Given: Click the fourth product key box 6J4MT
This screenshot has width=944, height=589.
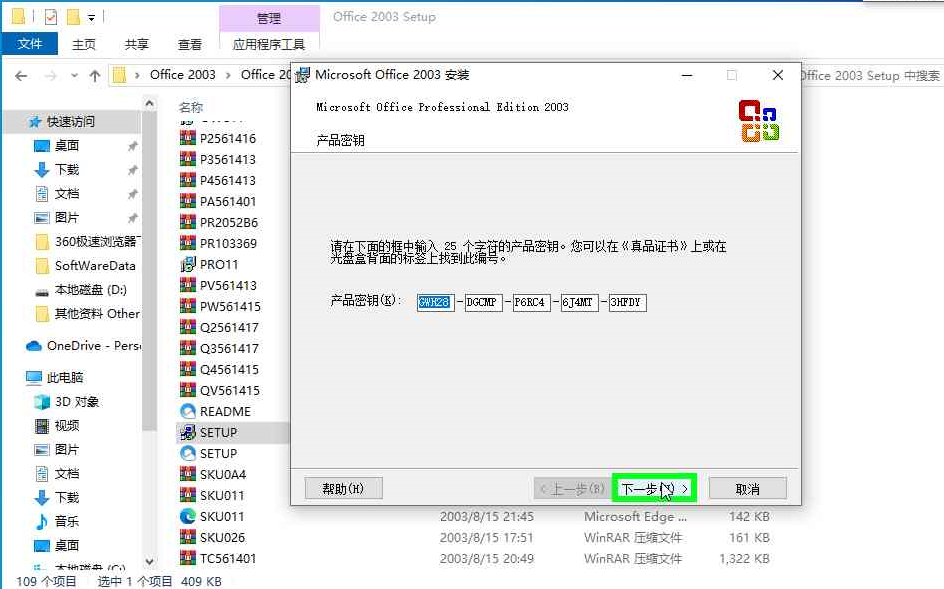Looking at the screenshot, I should 580,302.
